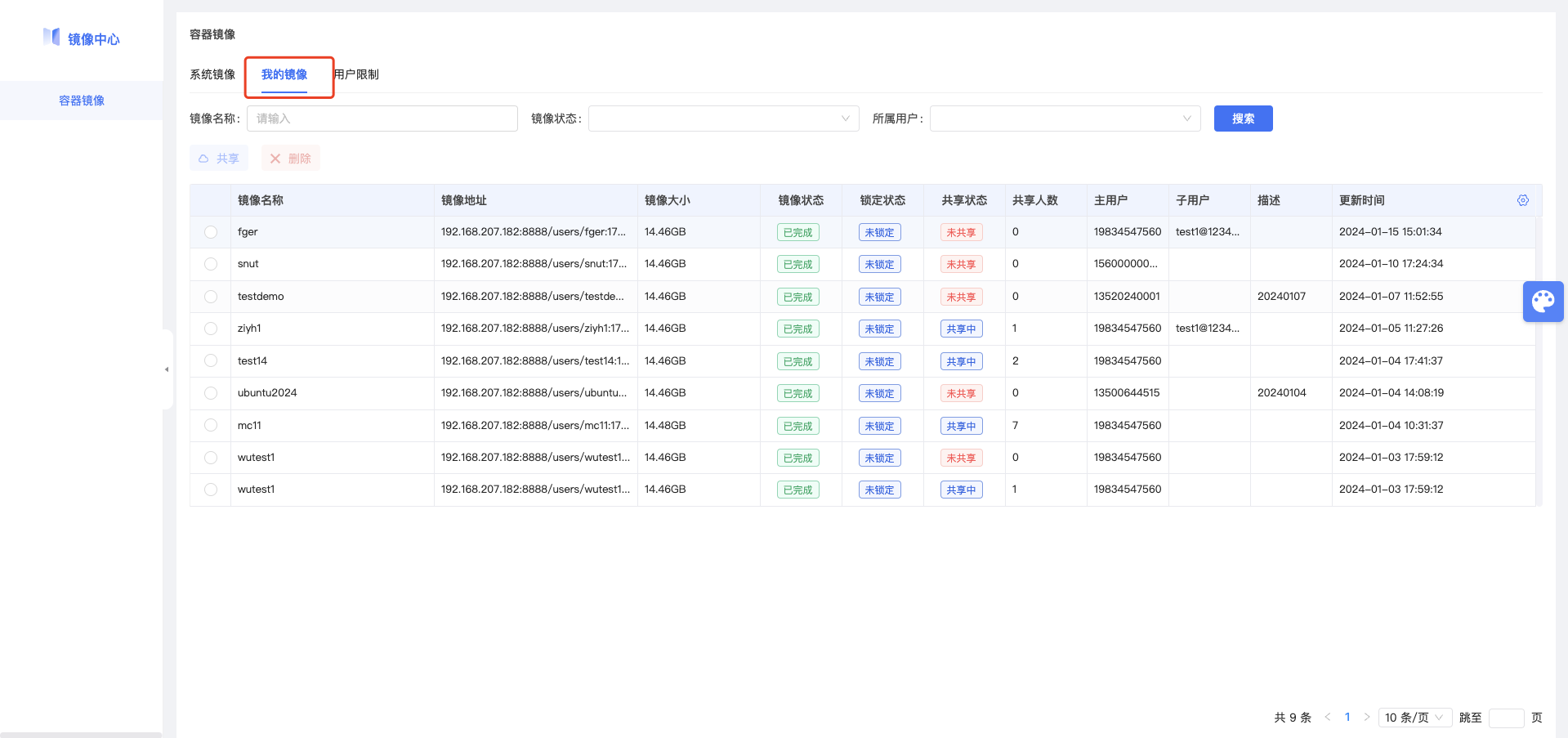Open the 10 条/页 page size dropdown
Image resolution: width=1568 pixels, height=738 pixels.
pos(1414,718)
